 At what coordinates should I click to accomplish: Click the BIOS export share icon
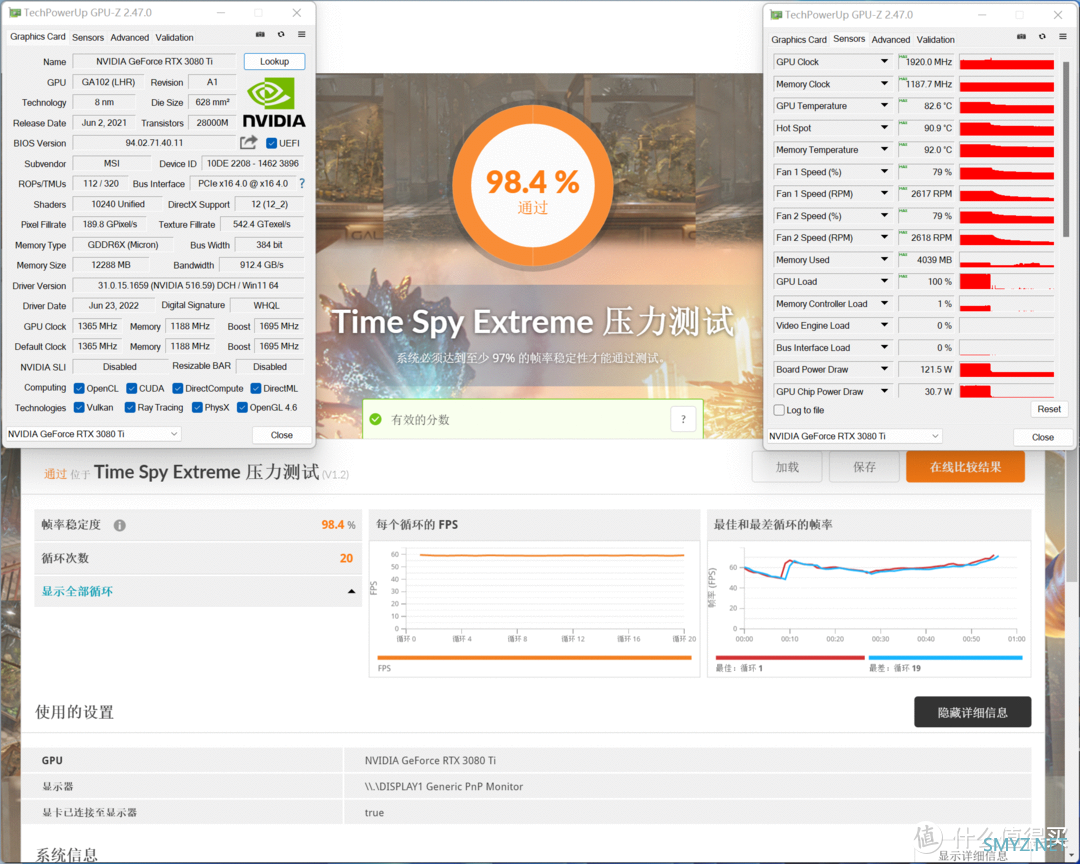coord(249,143)
